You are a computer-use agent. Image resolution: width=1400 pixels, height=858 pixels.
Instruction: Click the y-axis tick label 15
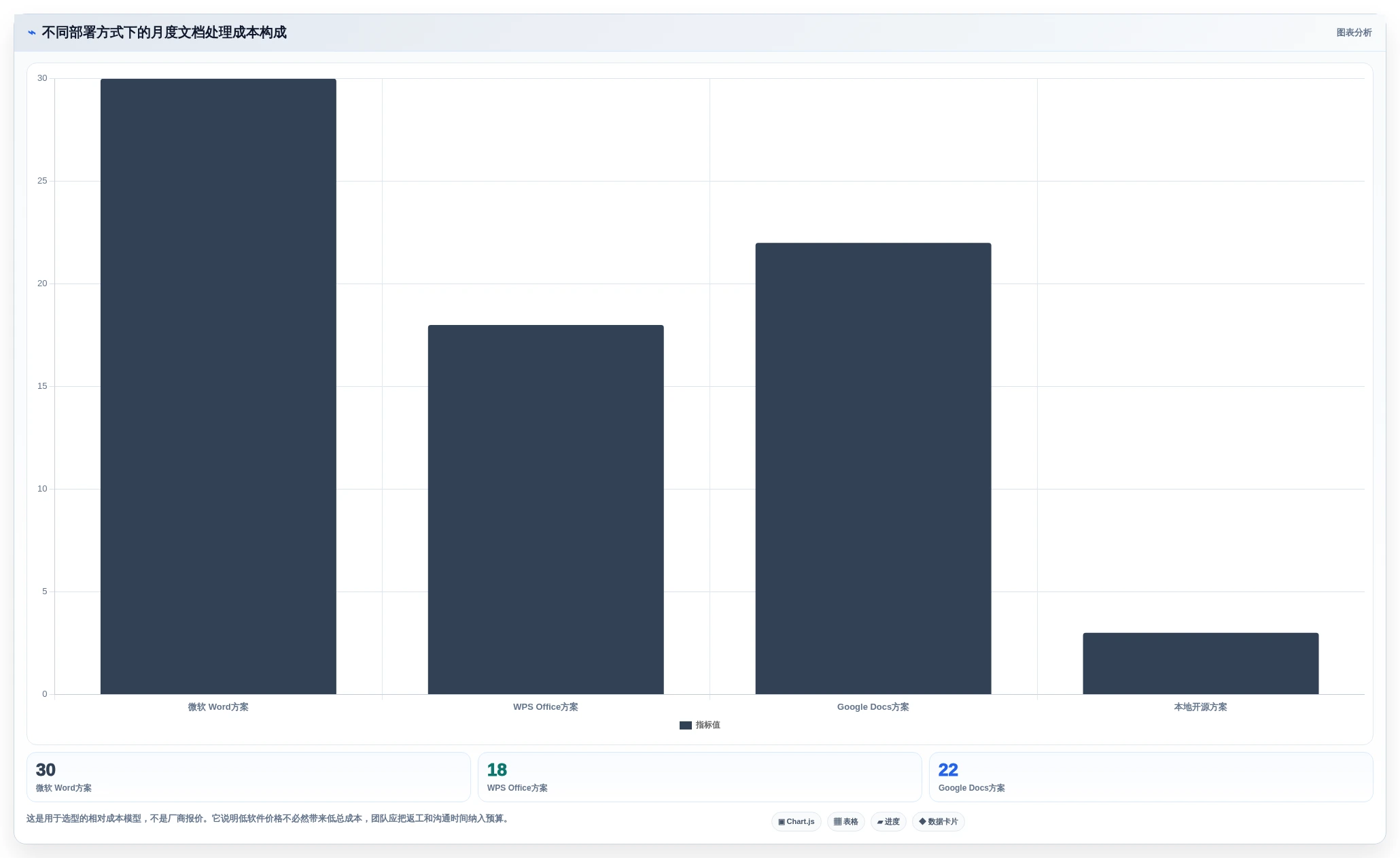pyautogui.click(x=42, y=386)
